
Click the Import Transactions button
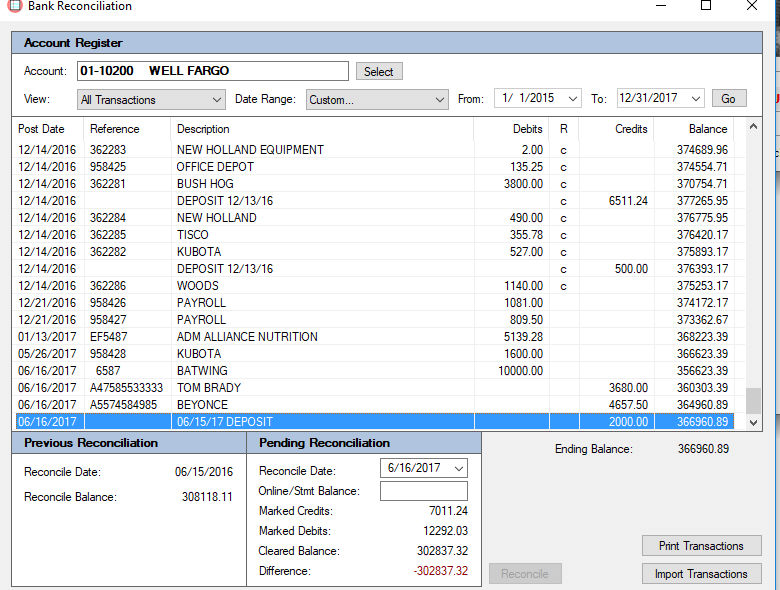[701, 574]
